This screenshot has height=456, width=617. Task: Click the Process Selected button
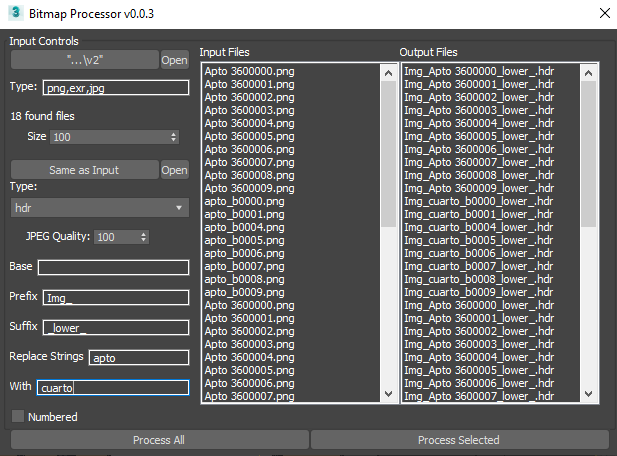pos(459,439)
